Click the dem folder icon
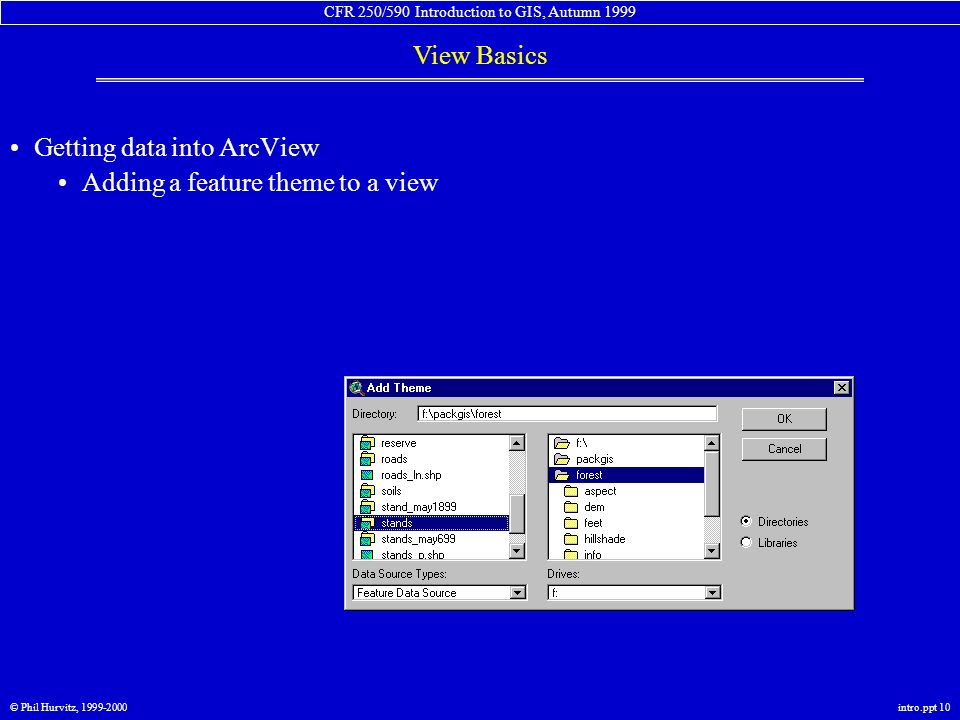Viewport: 960px width, 720px height. [571, 506]
